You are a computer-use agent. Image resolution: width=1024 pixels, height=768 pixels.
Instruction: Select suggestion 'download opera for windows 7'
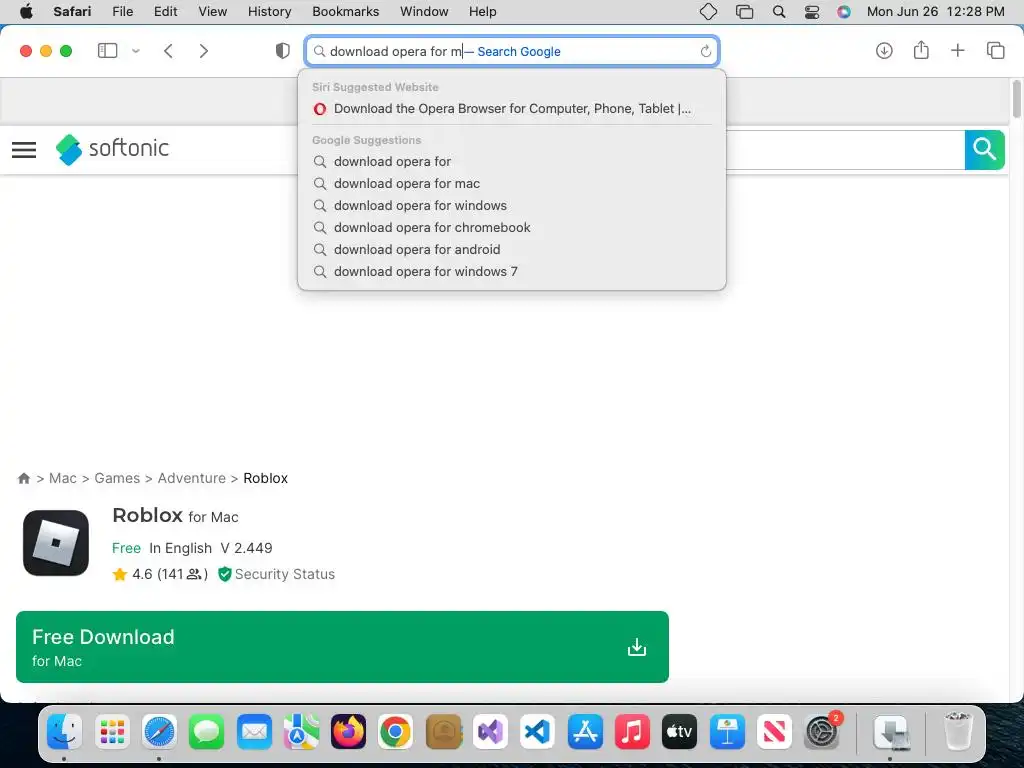[511, 272]
